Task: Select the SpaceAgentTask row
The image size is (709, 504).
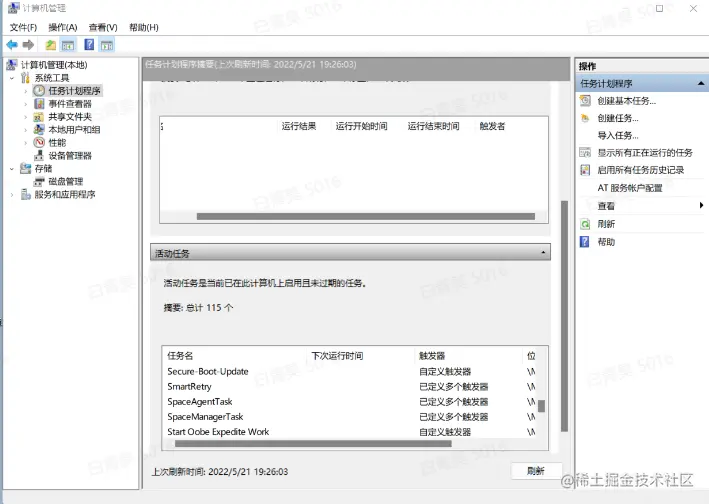Action: pos(350,401)
